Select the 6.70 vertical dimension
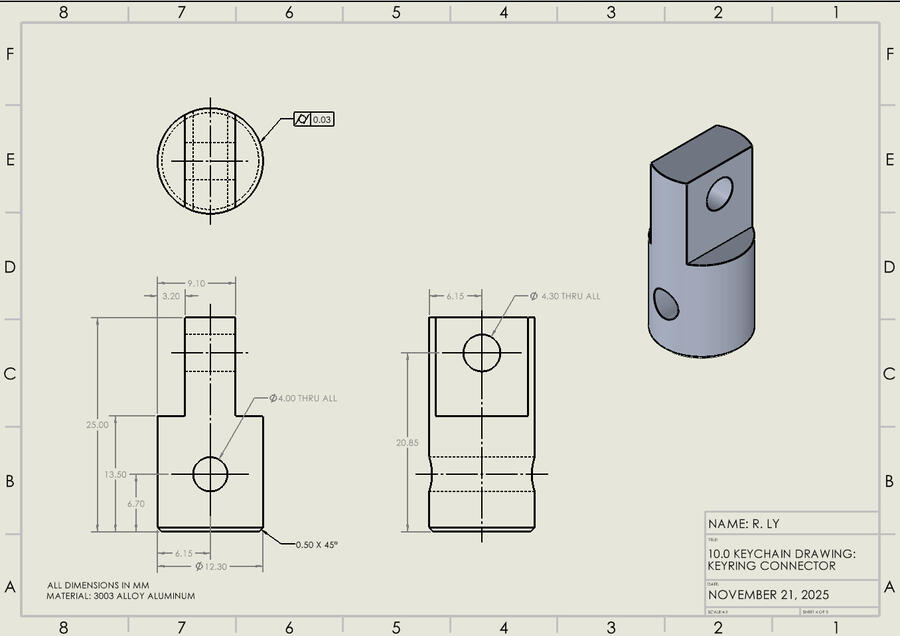Image resolution: width=900 pixels, height=636 pixels. pyautogui.click(x=136, y=504)
